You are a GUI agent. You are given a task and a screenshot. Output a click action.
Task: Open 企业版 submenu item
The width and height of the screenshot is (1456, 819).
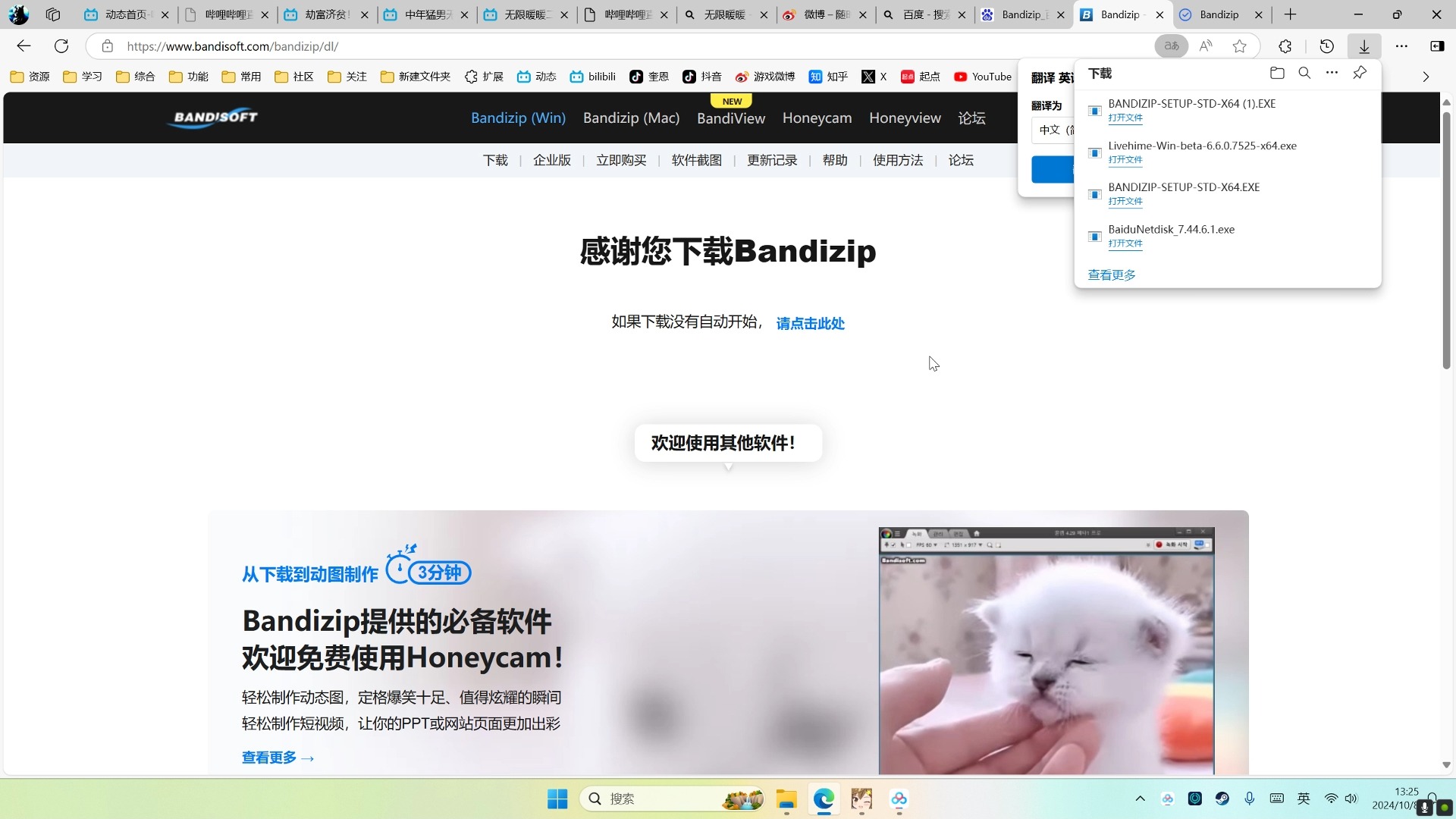pyautogui.click(x=551, y=160)
